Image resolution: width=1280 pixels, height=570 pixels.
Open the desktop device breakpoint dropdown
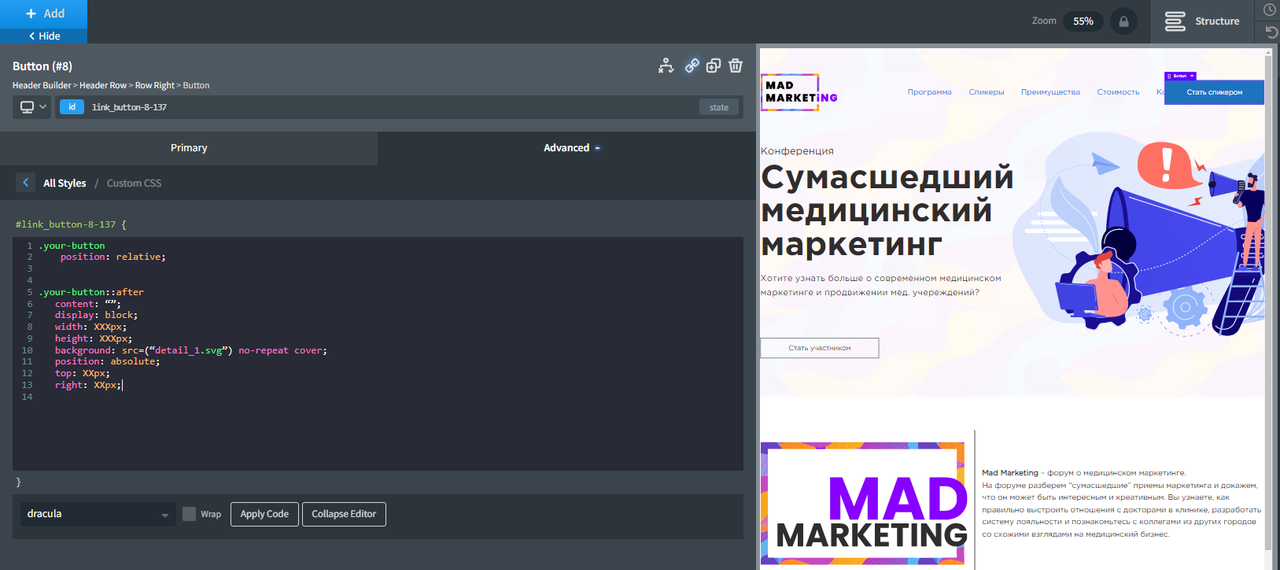pos(32,107)
